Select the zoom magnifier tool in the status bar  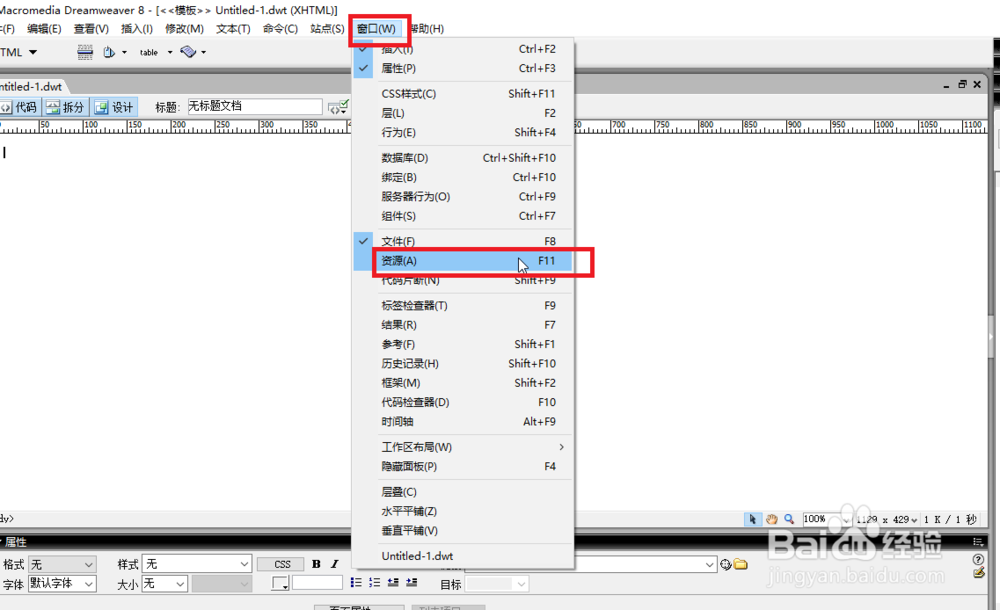click(x=789, y=519)
